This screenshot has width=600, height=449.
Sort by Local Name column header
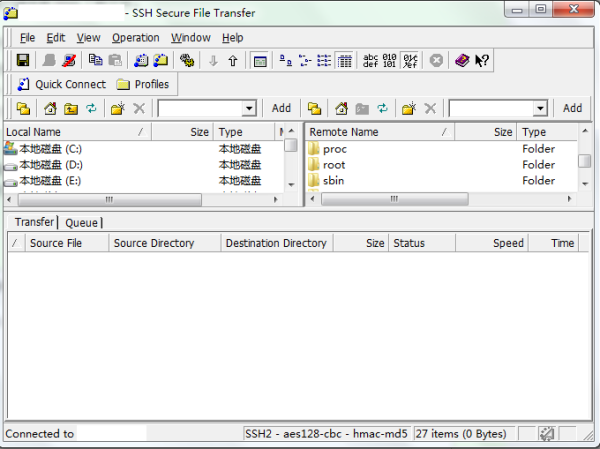point(78,132)
